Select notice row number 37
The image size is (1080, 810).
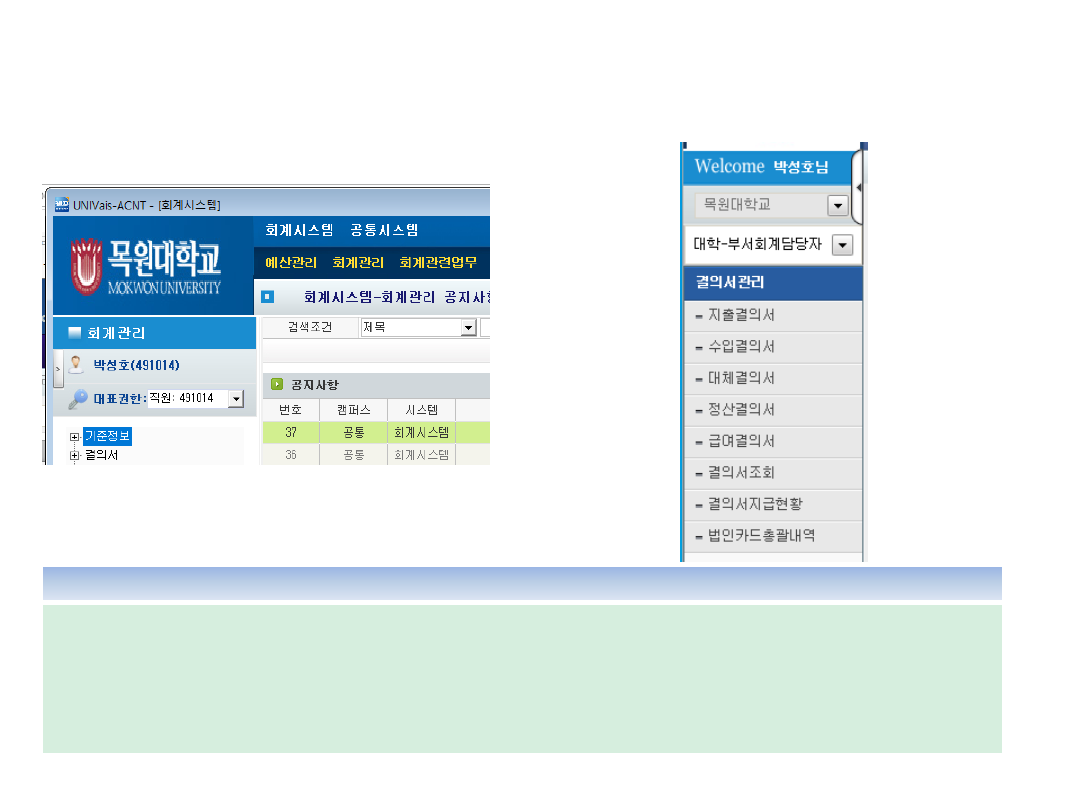point(290,433)
